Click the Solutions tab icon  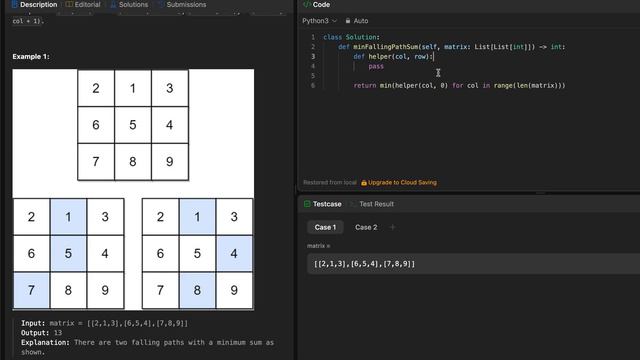pyautogui.click(x=113, y=4)
